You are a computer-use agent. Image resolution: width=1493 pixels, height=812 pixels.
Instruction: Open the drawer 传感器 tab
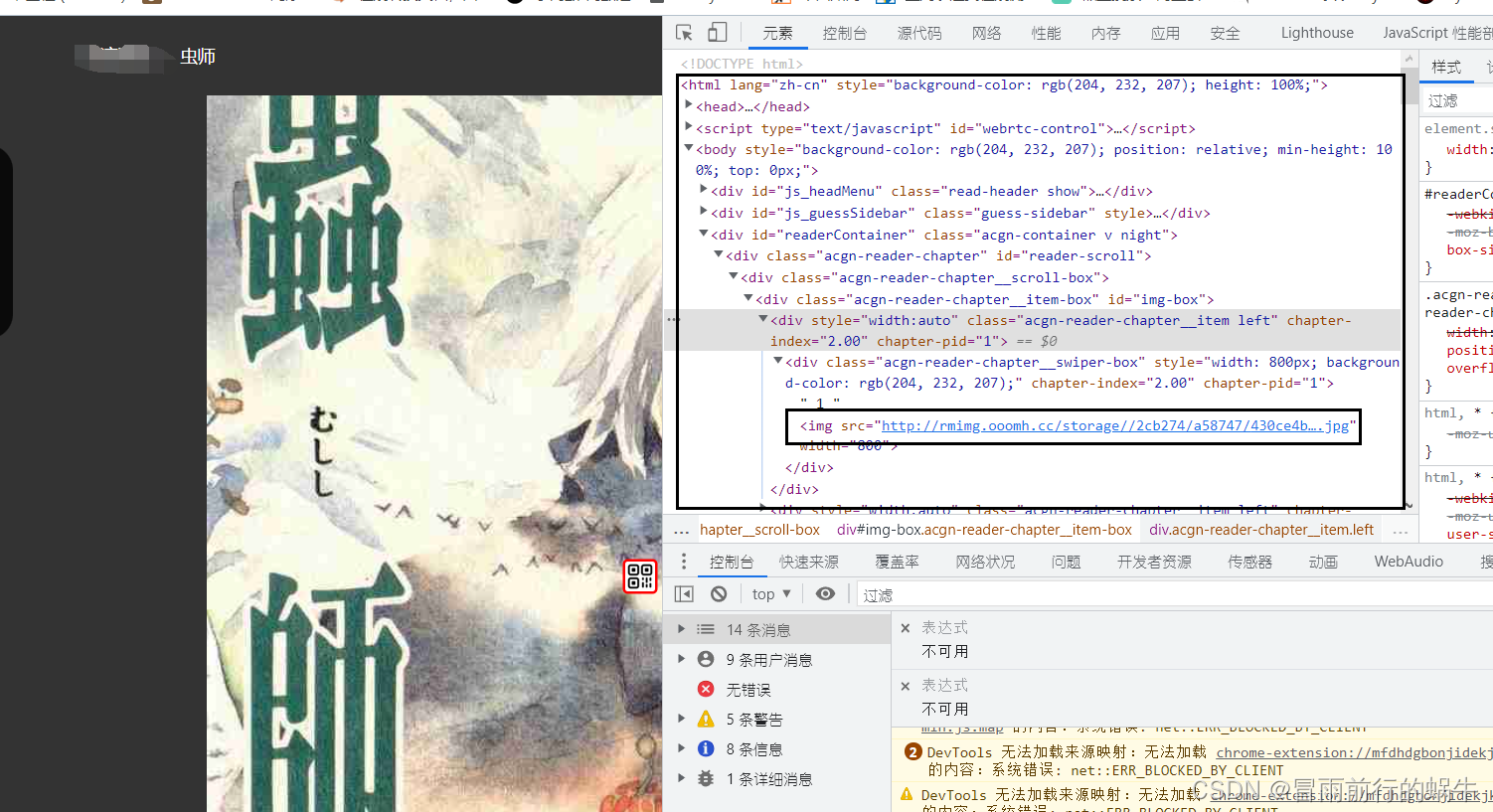1249,562
